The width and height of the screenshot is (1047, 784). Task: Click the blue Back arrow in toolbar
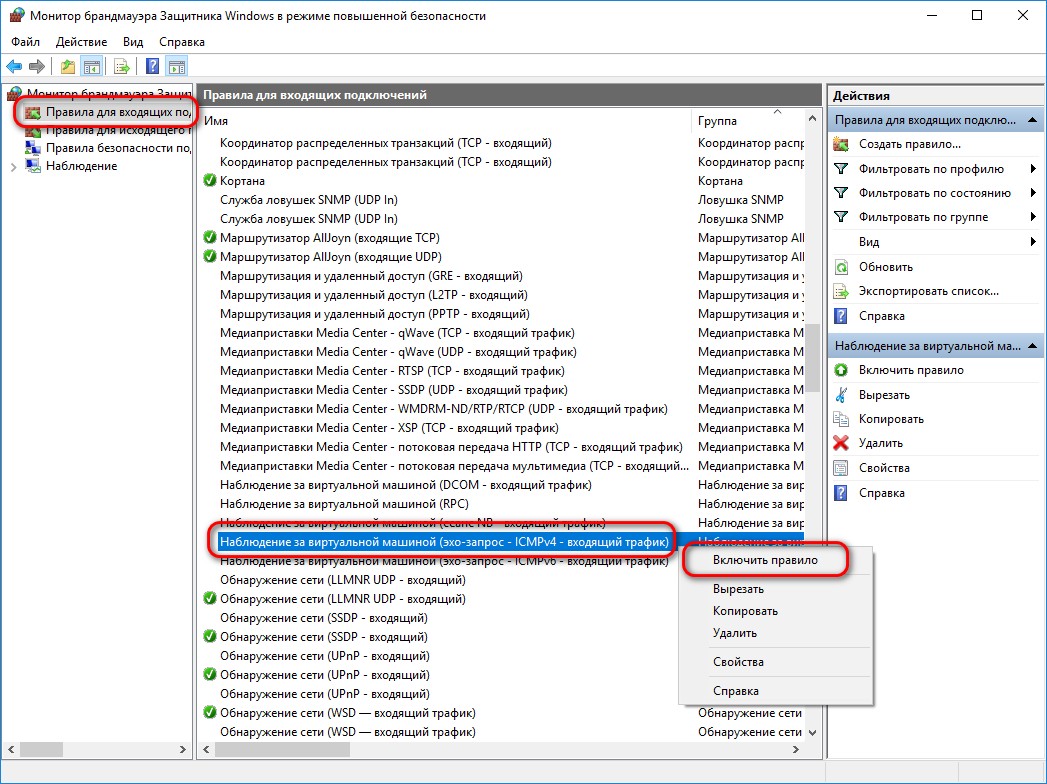[14, 66]
